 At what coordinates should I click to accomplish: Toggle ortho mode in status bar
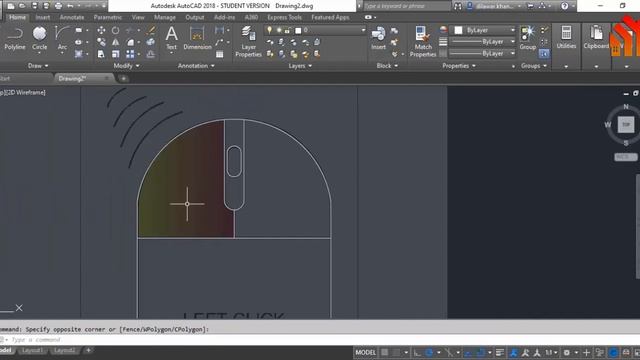coord(417,352)
